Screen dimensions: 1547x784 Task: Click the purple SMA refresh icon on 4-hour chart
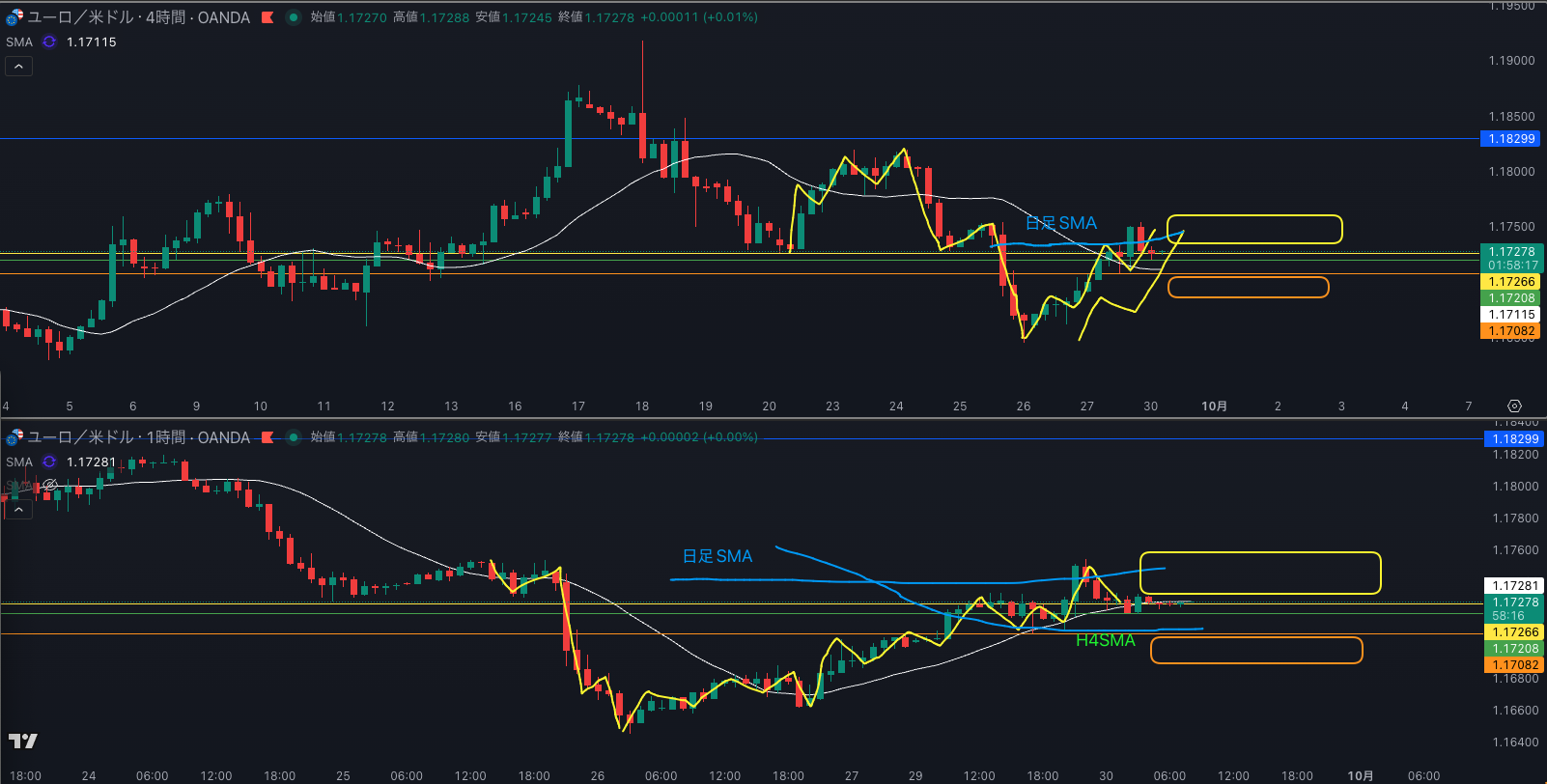(49, 42)
